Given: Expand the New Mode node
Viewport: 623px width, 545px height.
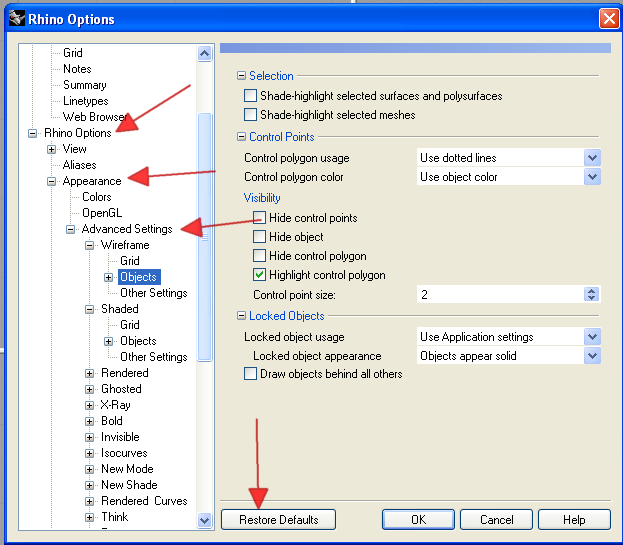Looking at the screenshot, I should [x=89, y=470].
